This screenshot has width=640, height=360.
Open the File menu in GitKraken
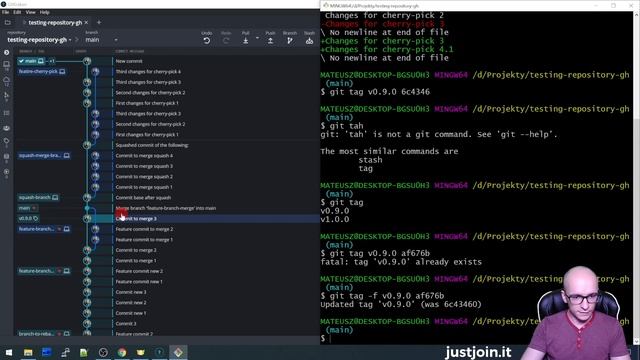tap(5, 12)
